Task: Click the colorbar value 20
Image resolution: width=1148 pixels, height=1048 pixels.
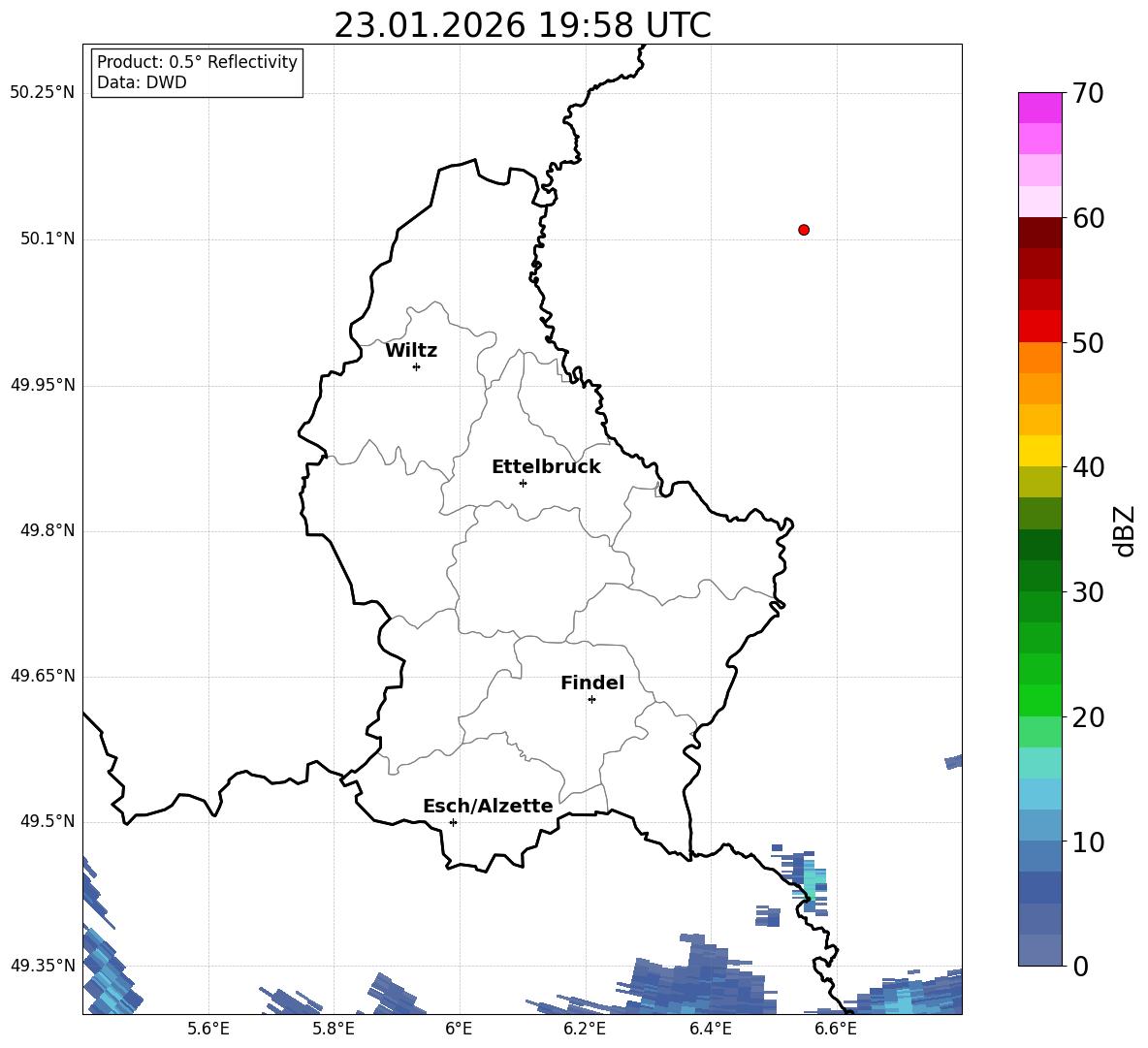Action: click(1088, 717)
